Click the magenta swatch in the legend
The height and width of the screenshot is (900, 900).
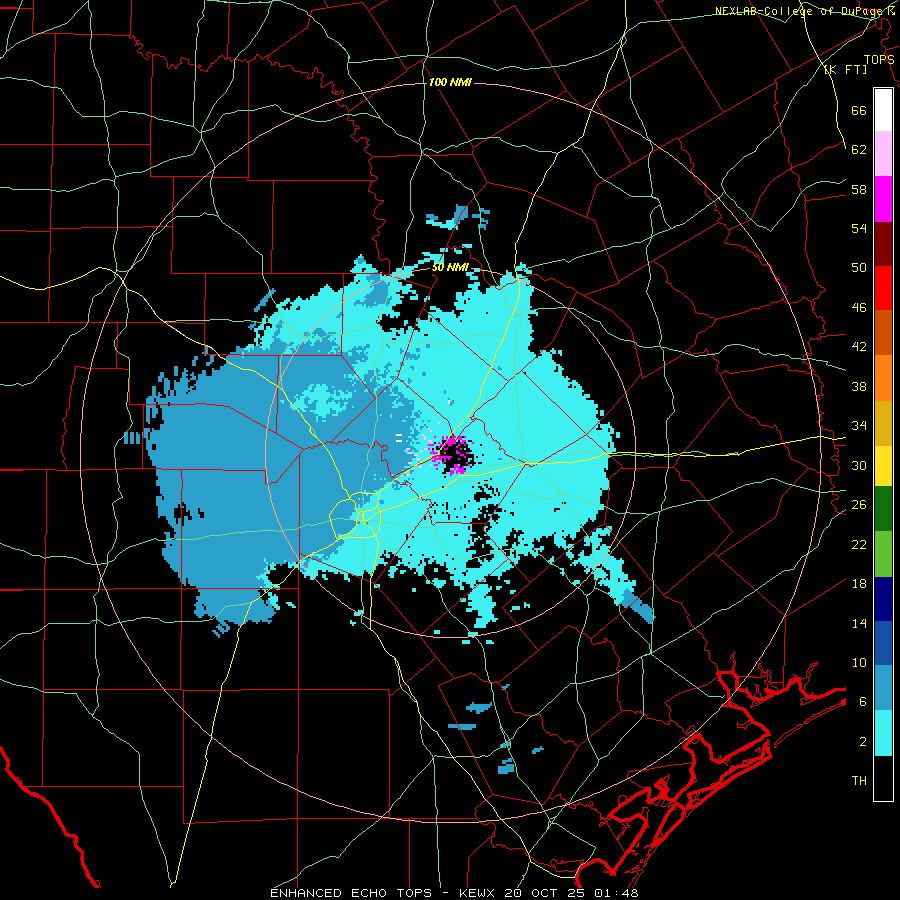tap(883, 199)
